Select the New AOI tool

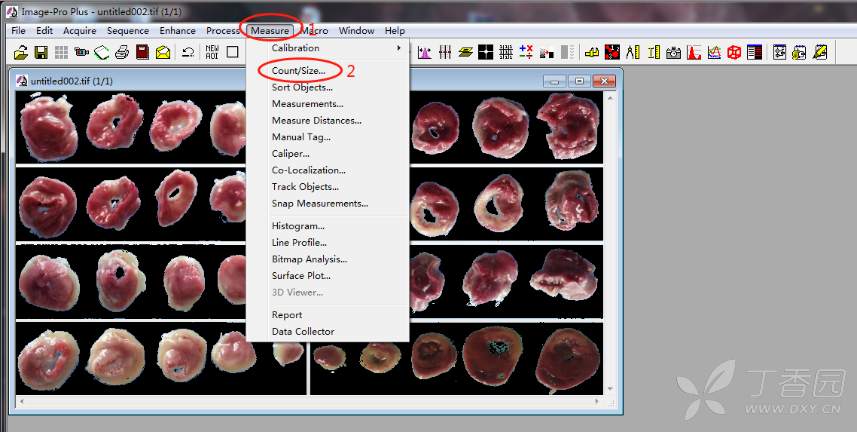(211, 52)
